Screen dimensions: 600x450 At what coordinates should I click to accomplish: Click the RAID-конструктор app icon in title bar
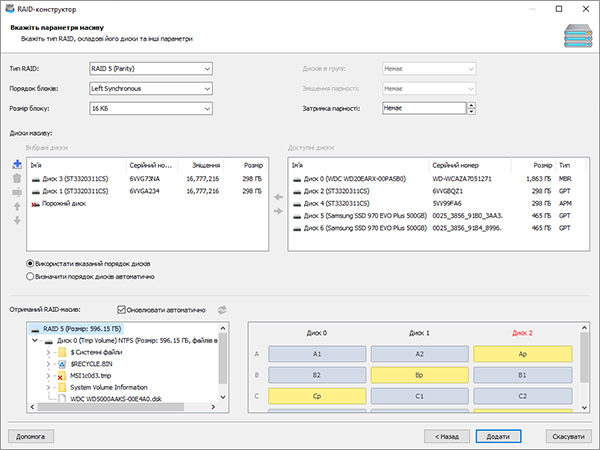[x=10, y=8]
